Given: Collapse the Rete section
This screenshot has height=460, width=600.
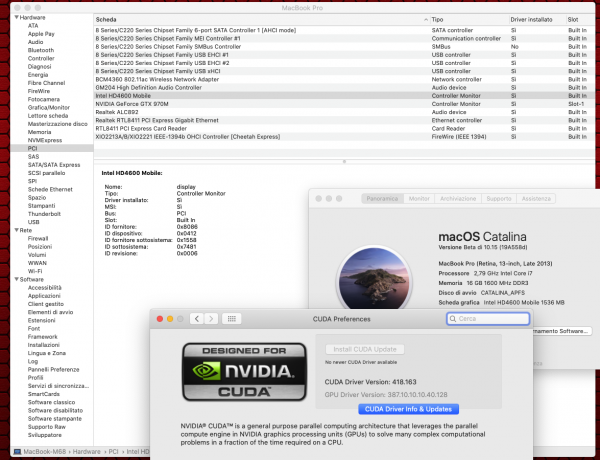Looking at the screenshot, I should tap(16, 230).
